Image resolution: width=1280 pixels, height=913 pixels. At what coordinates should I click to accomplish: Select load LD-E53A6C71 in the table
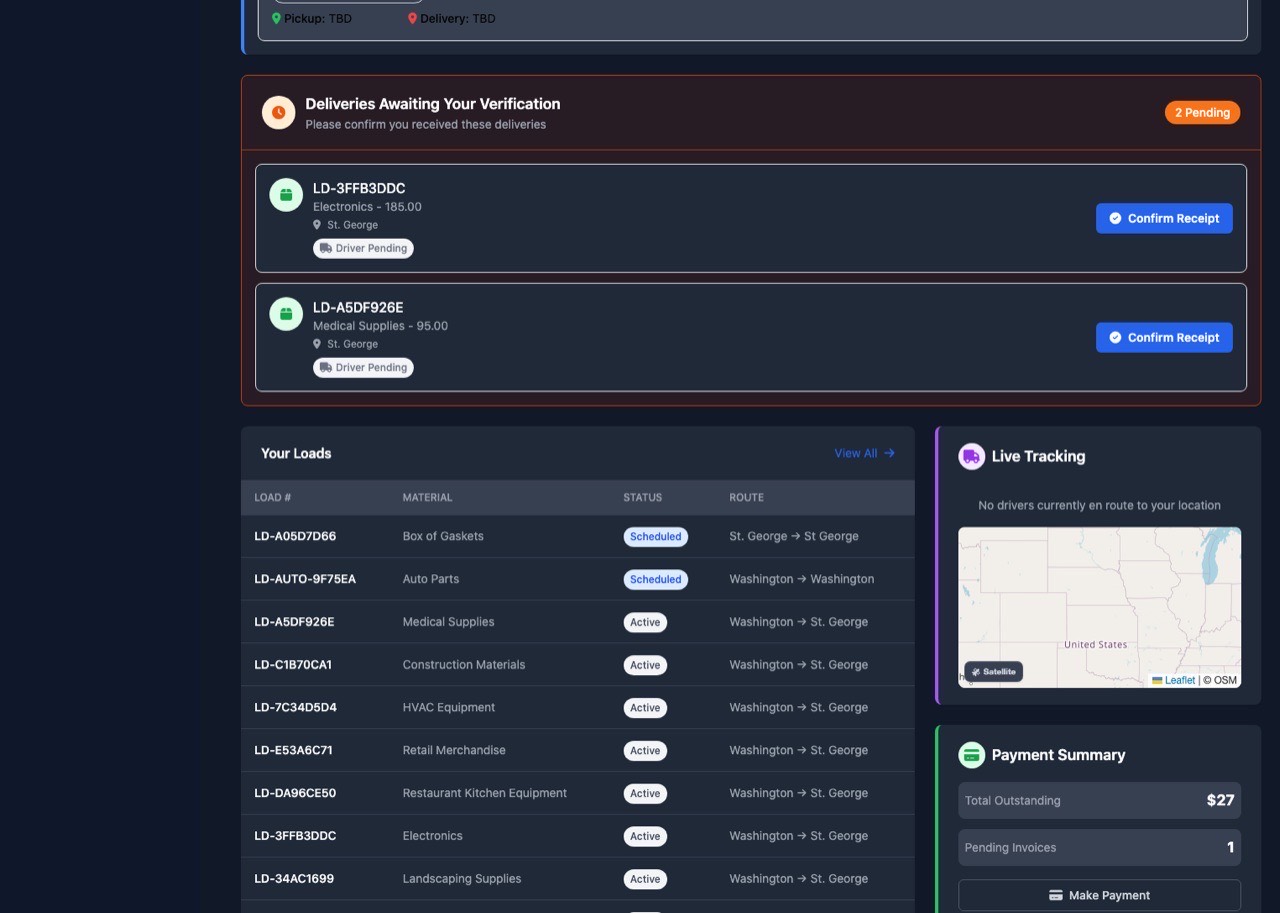pyautogui.click(x=293, y=751)
